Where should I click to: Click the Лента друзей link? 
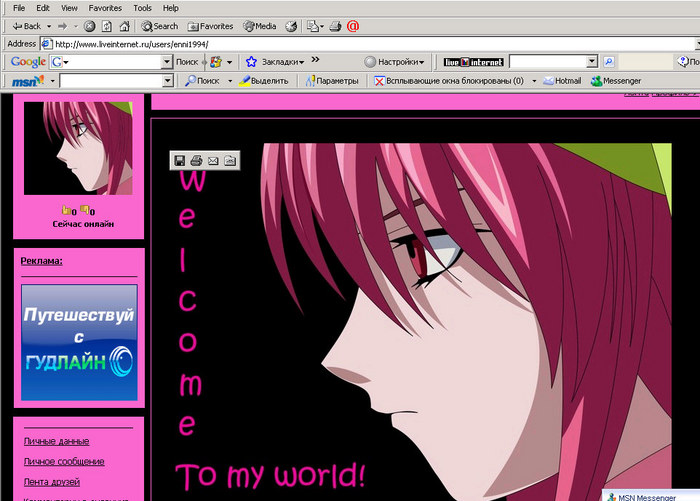tap(52, 482)
